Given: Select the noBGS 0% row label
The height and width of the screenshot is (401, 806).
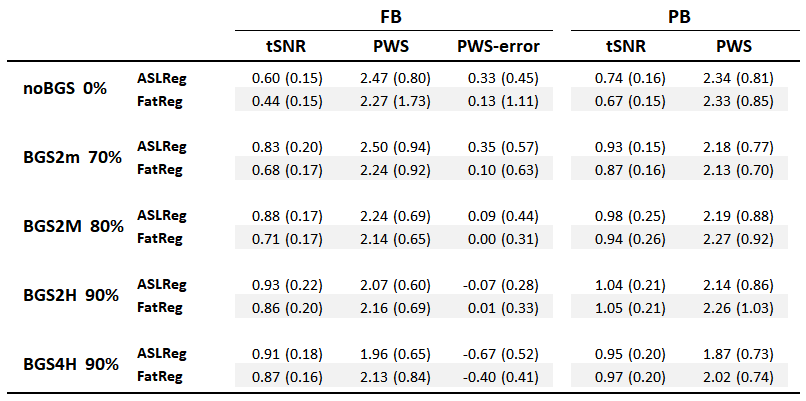Looking at the screenshot, I should (x=65, y=89).
